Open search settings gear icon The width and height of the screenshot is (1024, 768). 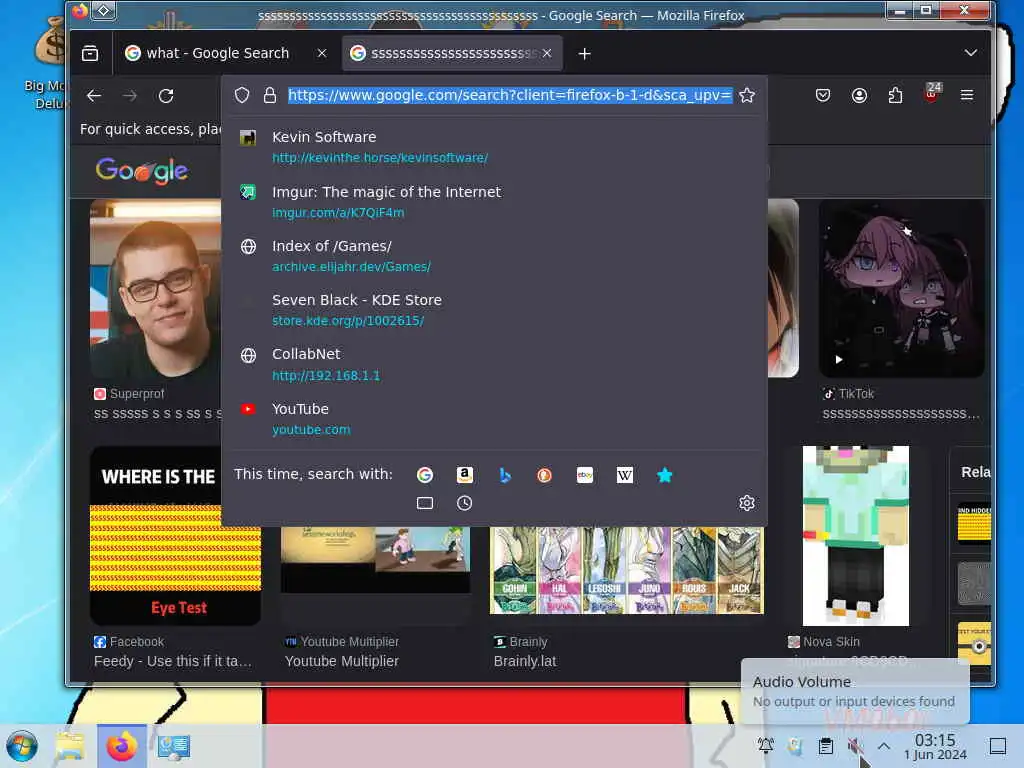[747, 503]
